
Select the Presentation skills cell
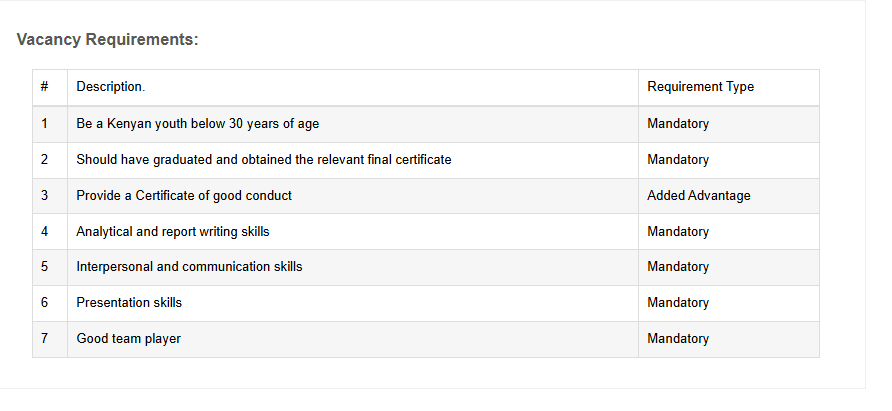pos(129,303)
